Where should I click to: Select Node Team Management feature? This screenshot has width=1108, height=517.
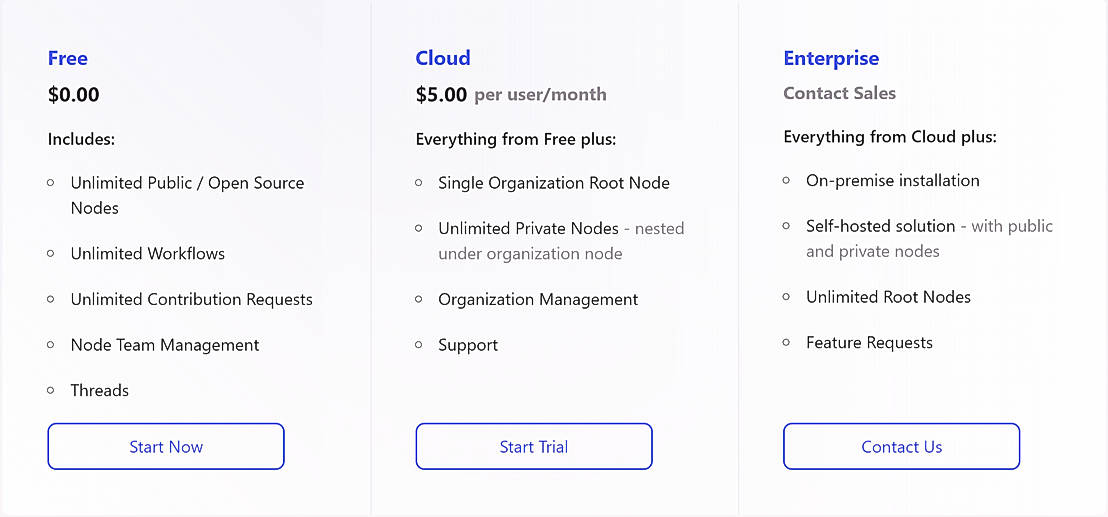(x=165, y=345)
